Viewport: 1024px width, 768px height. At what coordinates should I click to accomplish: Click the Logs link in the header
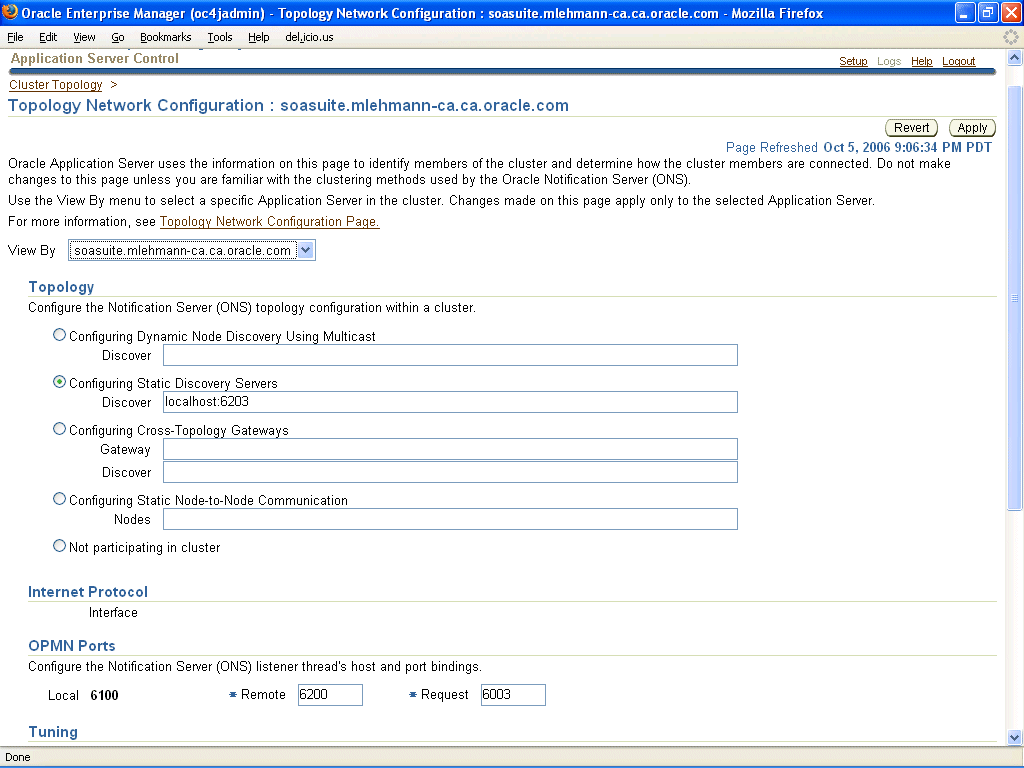pos(889,61)
